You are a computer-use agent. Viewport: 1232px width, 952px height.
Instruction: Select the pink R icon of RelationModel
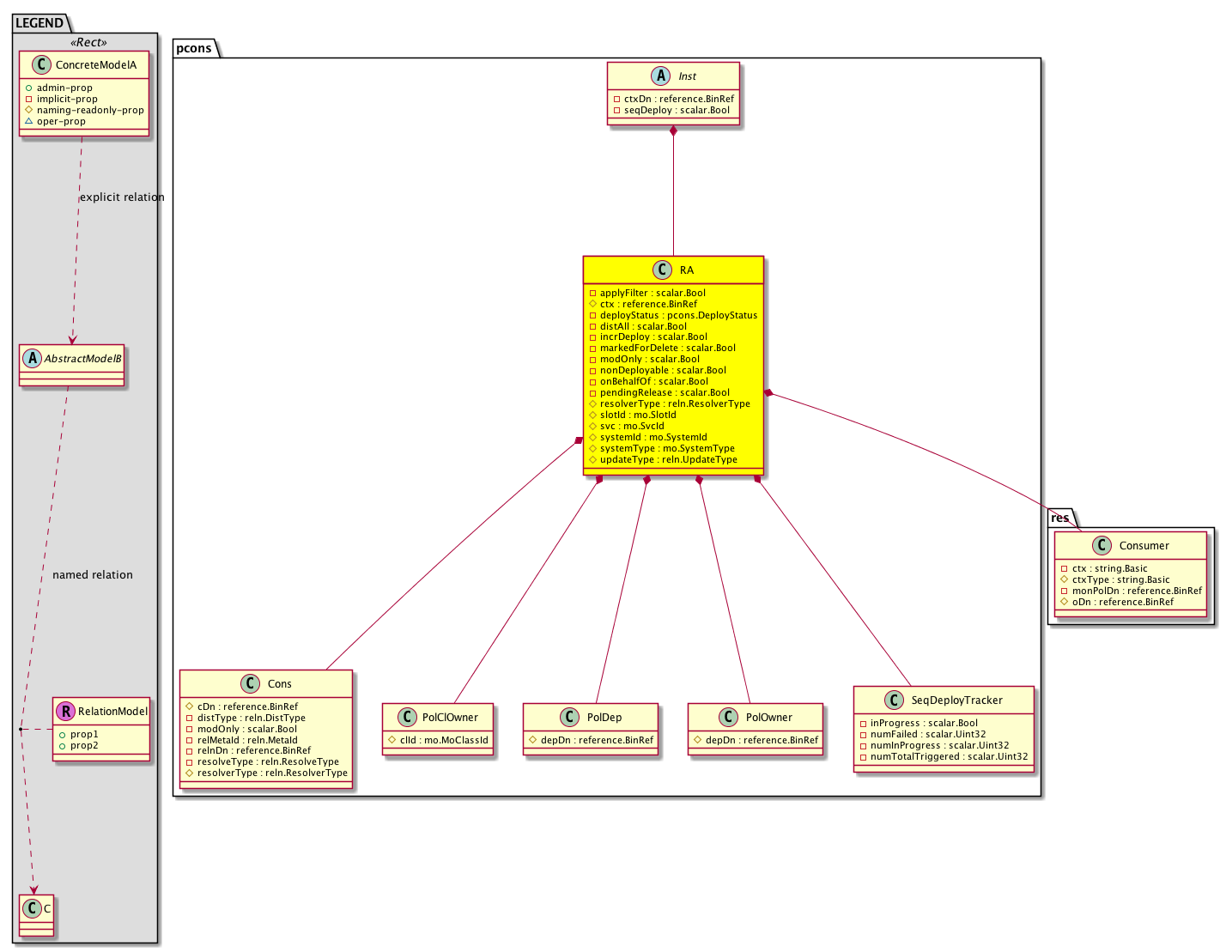(65, 711)
